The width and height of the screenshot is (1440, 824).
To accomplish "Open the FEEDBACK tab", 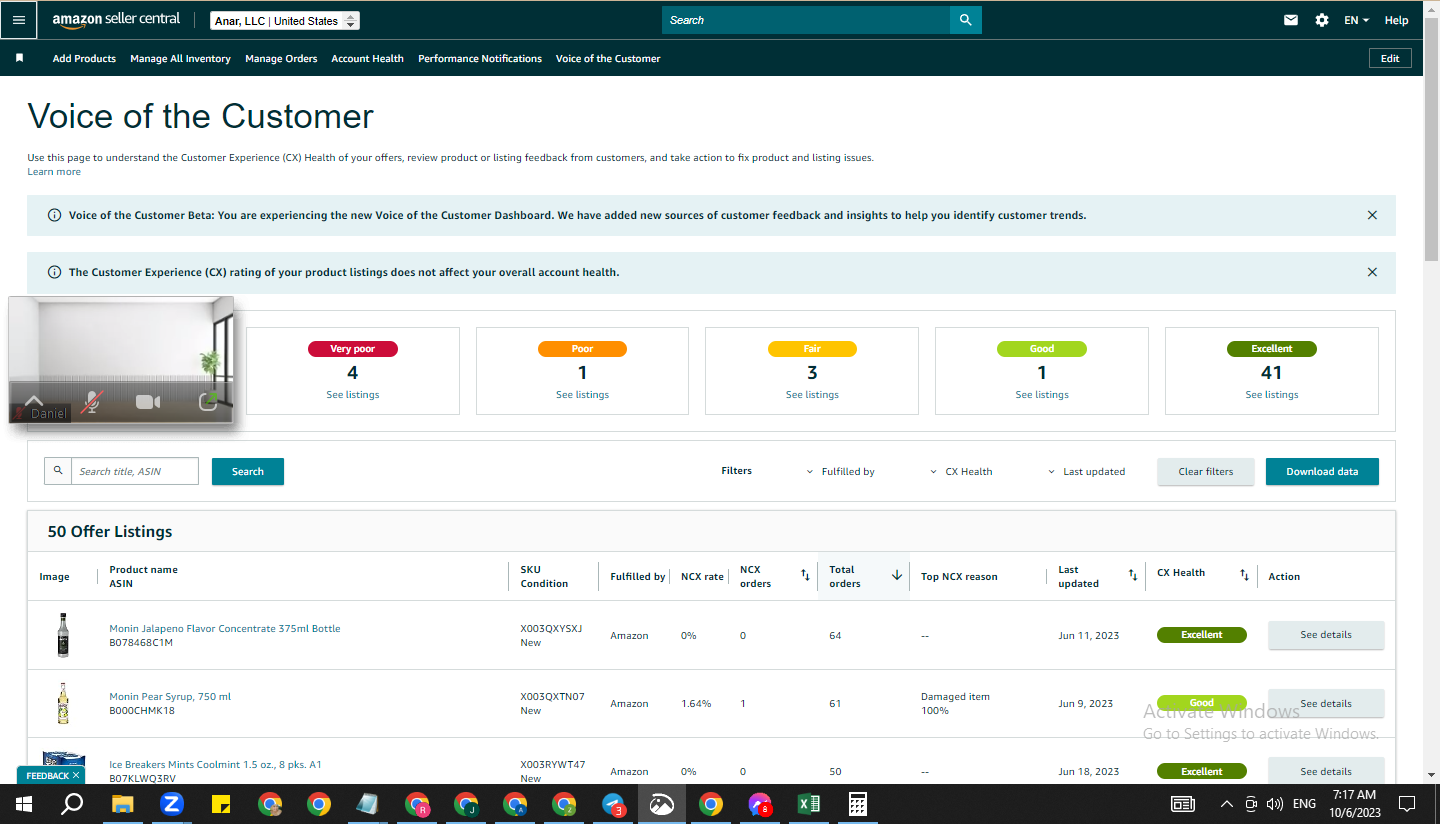I will click(48, 775).
